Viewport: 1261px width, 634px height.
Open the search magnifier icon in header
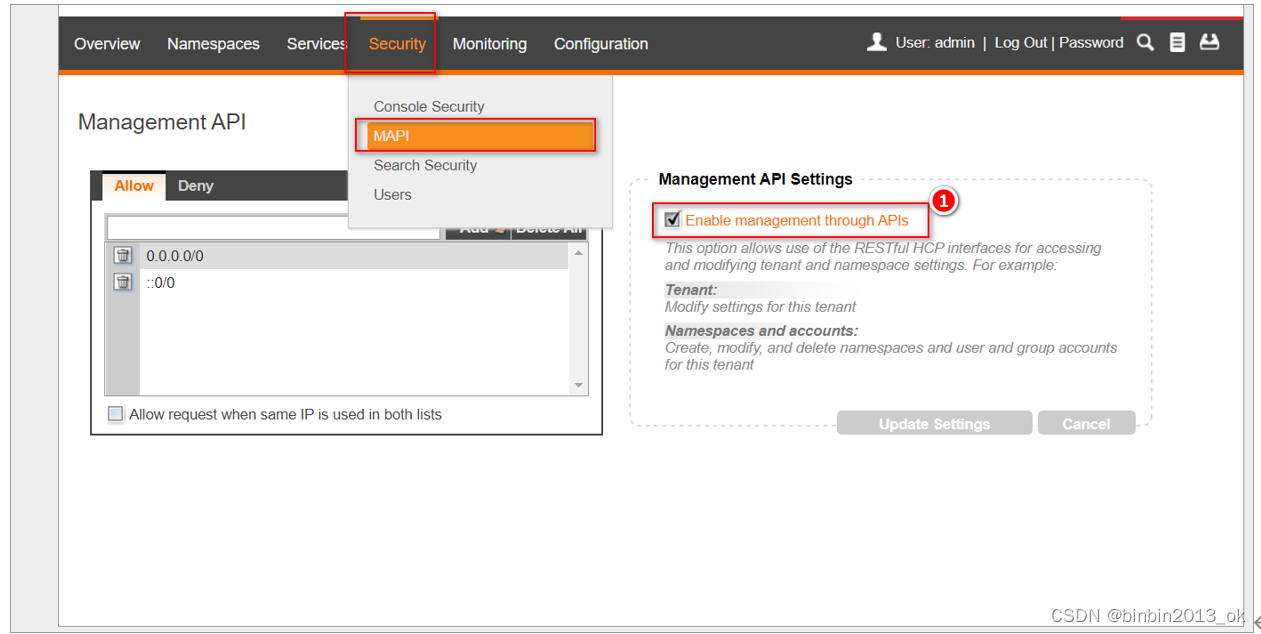(1146, 42)
